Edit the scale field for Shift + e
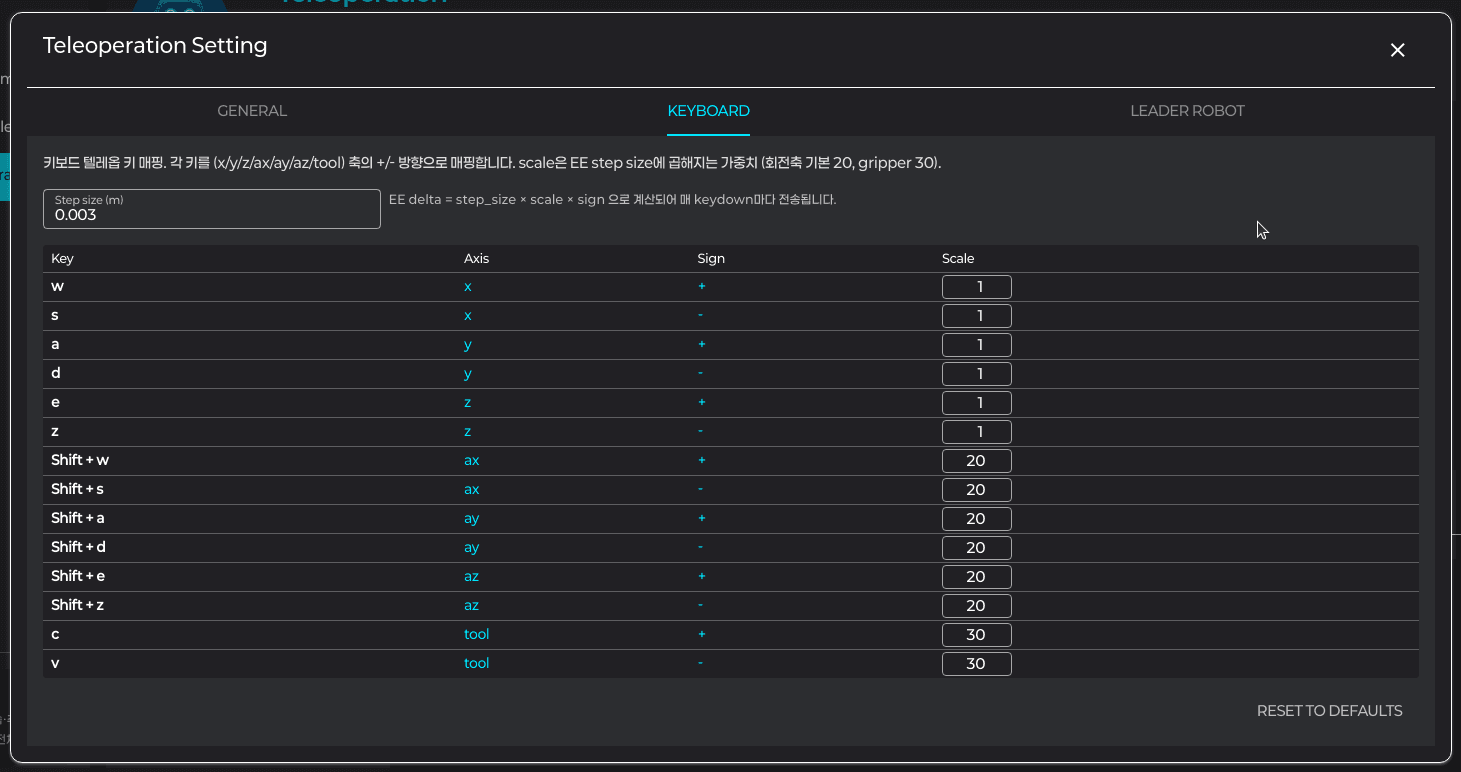The width and height of the screenshot is (1461, 772). pos(977,577)
